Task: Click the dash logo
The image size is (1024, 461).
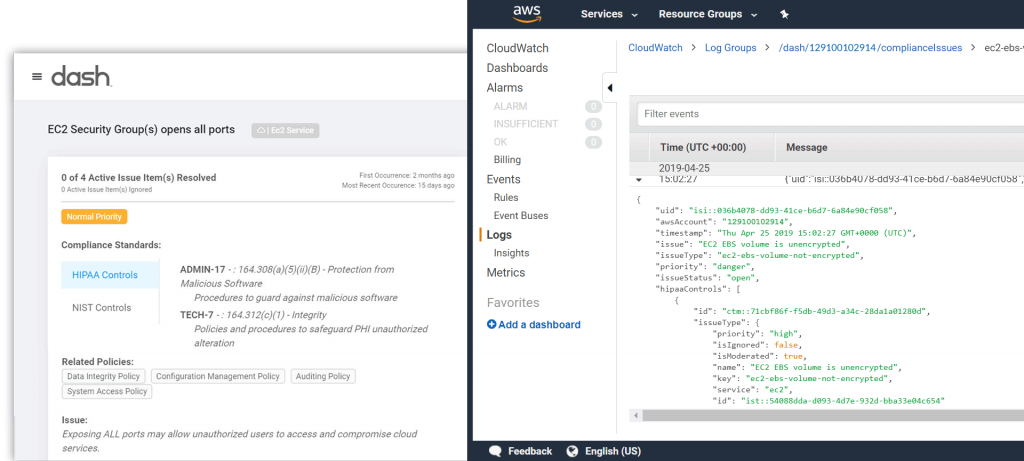Action: (x=81, y=76)
